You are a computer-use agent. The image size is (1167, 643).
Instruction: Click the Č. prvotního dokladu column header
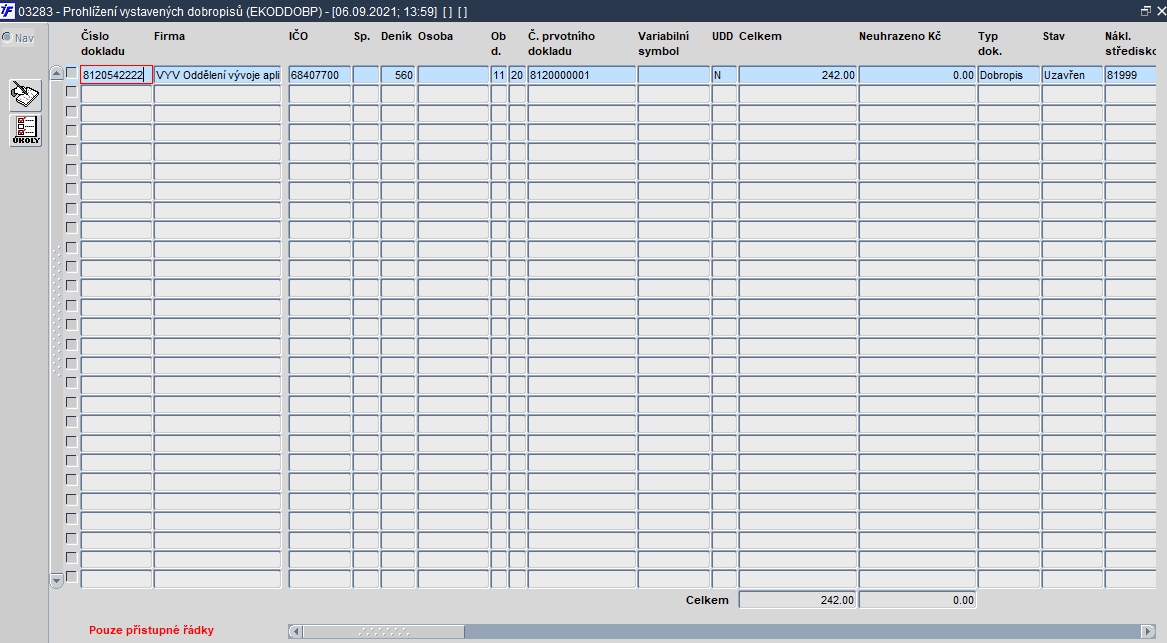(561, 44)
